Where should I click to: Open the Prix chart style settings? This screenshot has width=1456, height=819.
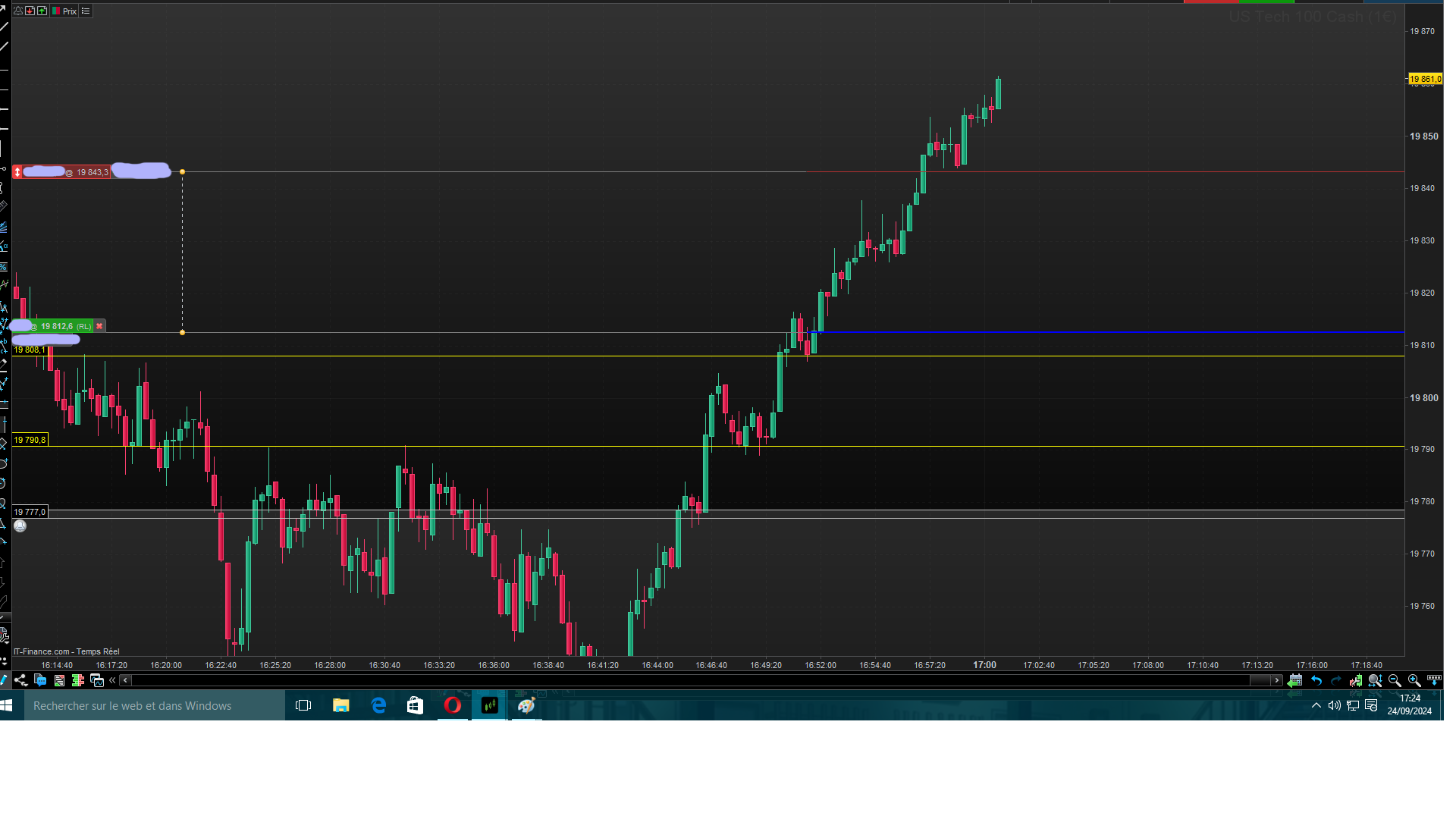coord(65,11)
